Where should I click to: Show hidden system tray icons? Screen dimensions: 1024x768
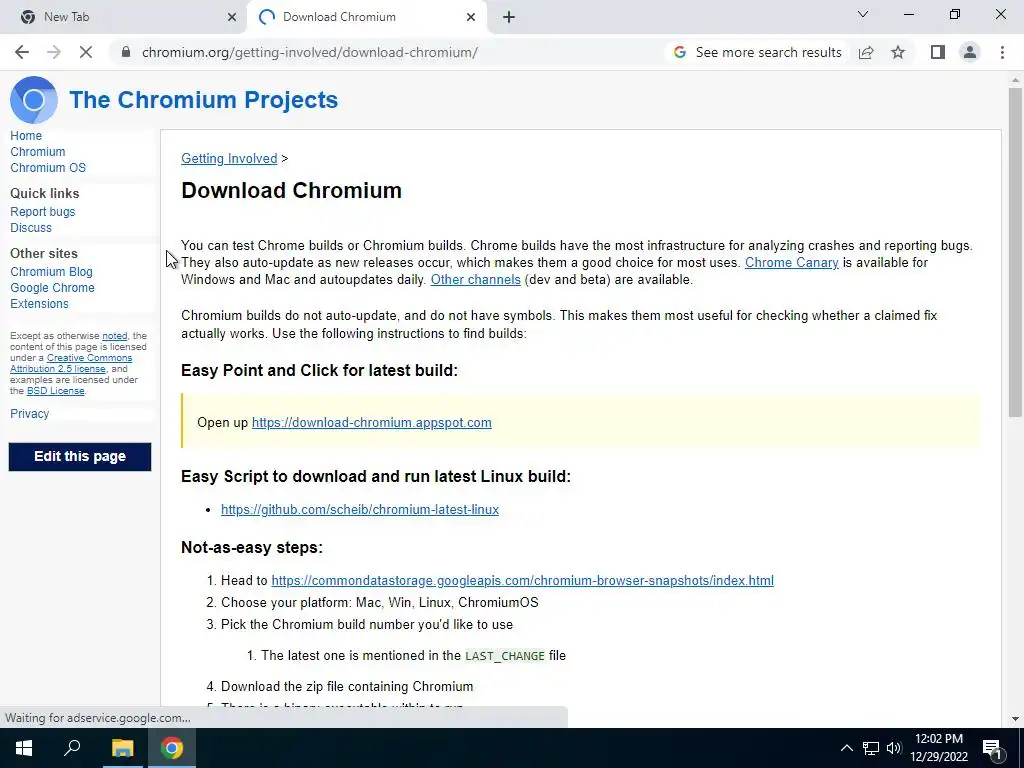click(846, 748)
